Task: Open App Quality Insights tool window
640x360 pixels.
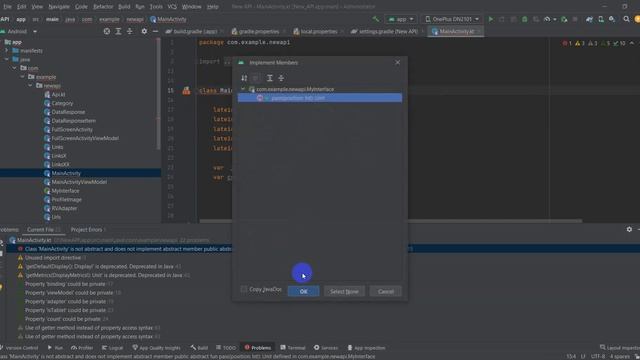Action: (156, 348)
